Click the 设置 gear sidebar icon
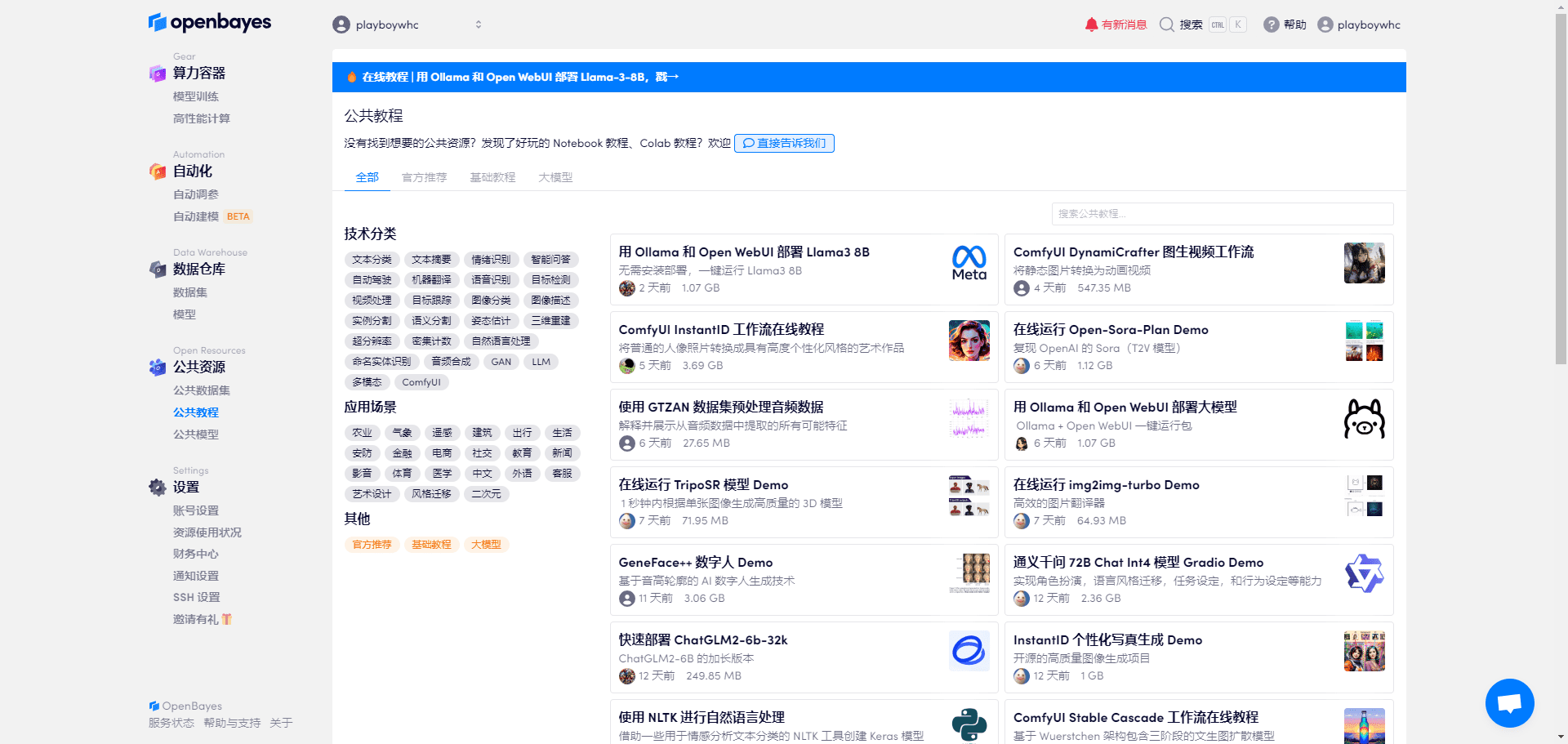This screenshot has width=1568, height=744. [158, 488]
